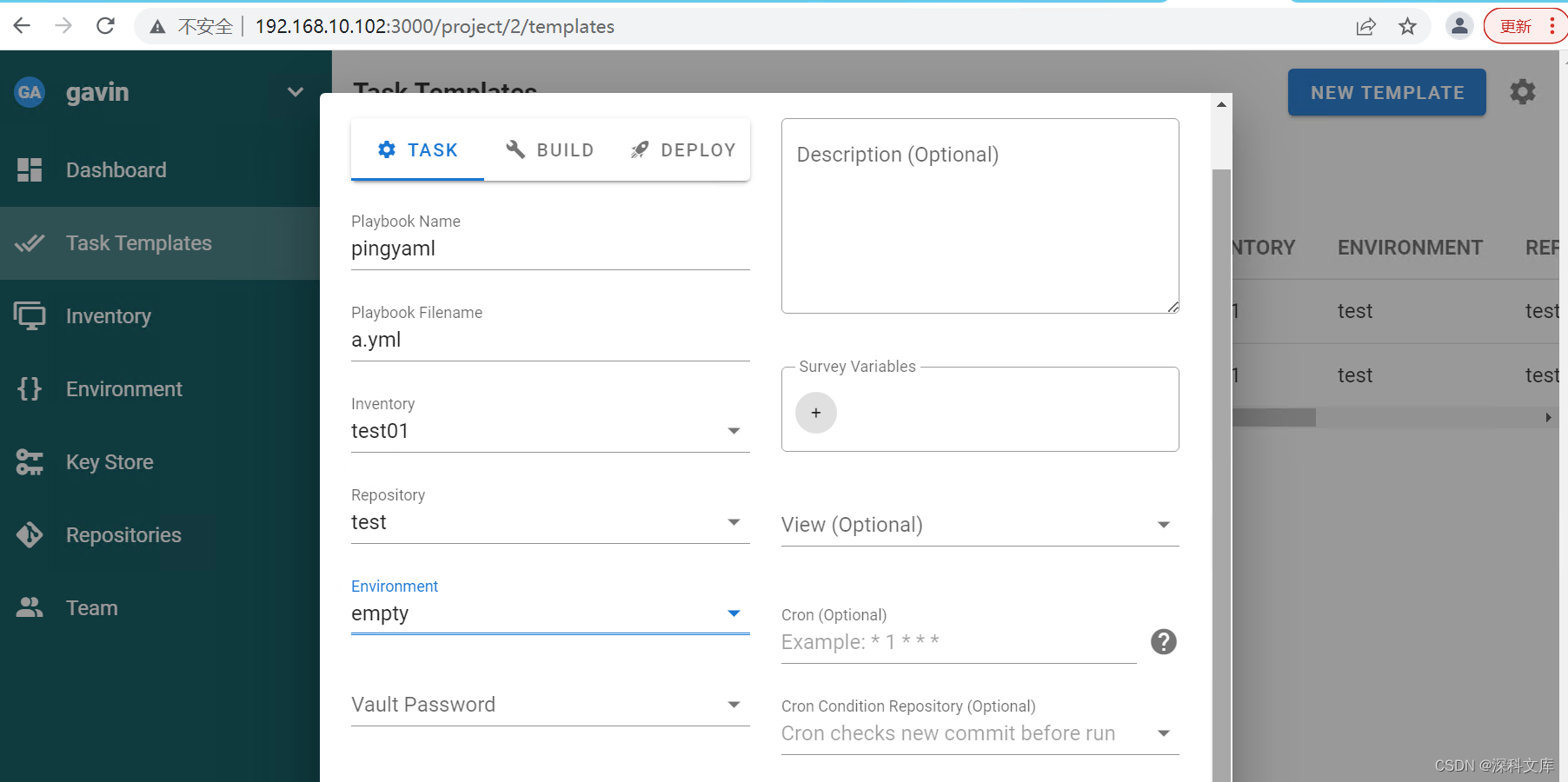Switch to the BUILD template type tab
This screenshot has height=782, width=1568.
pyautogui.click(x=550, y=149)
